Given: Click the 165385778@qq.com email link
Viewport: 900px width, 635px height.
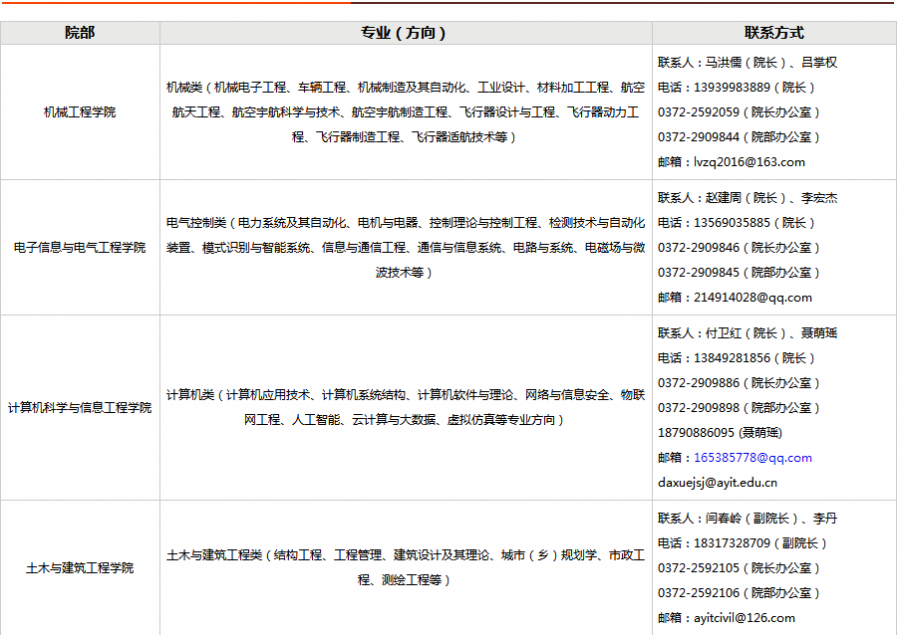Looking at the screenshot, I should [x=753, y=458].
